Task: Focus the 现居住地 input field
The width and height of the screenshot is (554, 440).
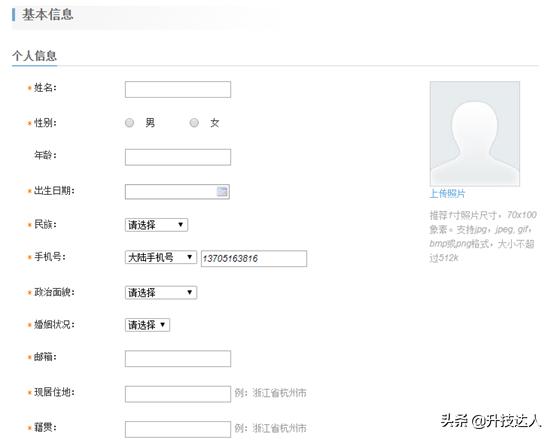Action: (178, 394)
